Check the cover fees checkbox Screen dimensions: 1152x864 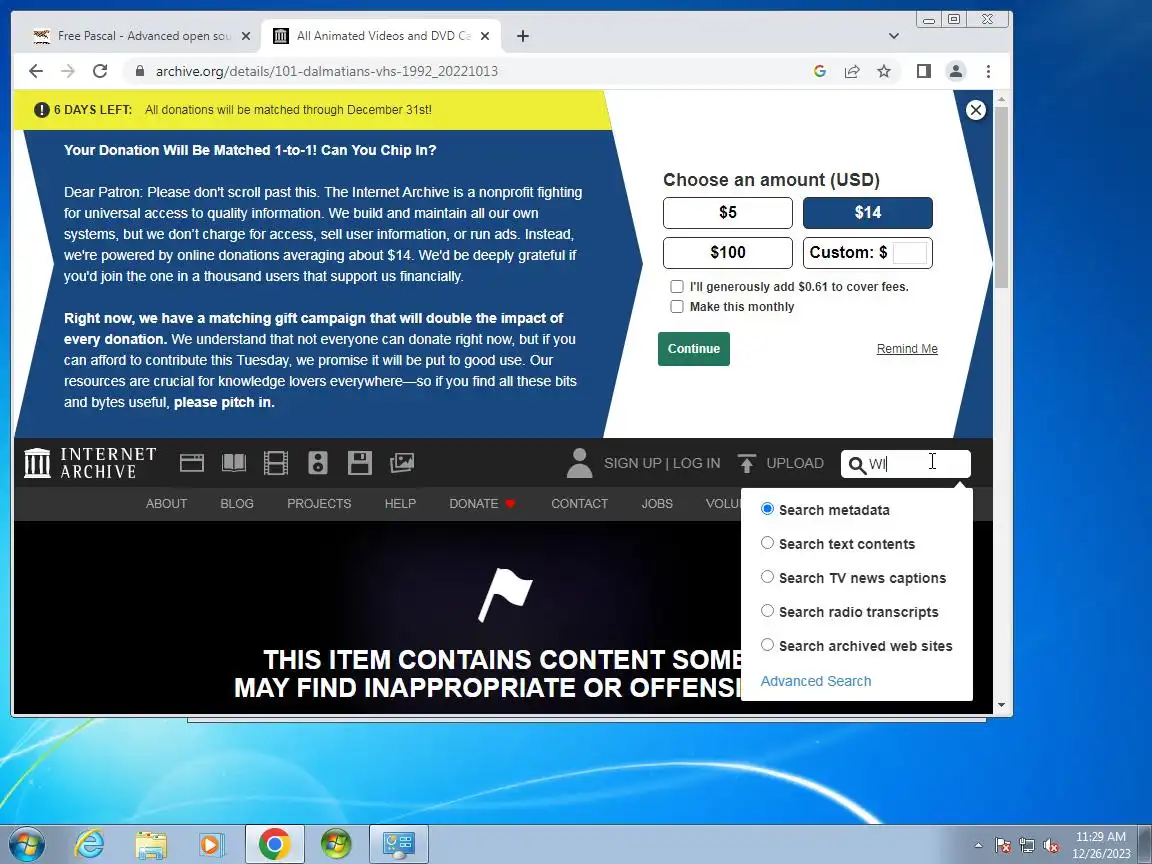(x=677, y=287)
